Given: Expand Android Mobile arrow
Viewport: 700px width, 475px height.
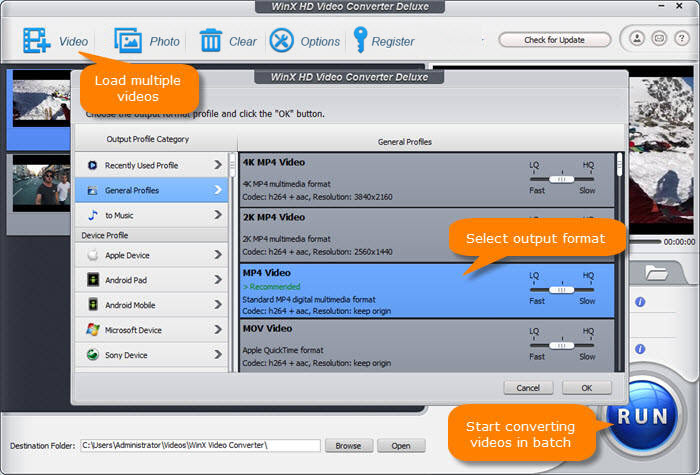Looking at the screenshot, I should pos(218,305).
